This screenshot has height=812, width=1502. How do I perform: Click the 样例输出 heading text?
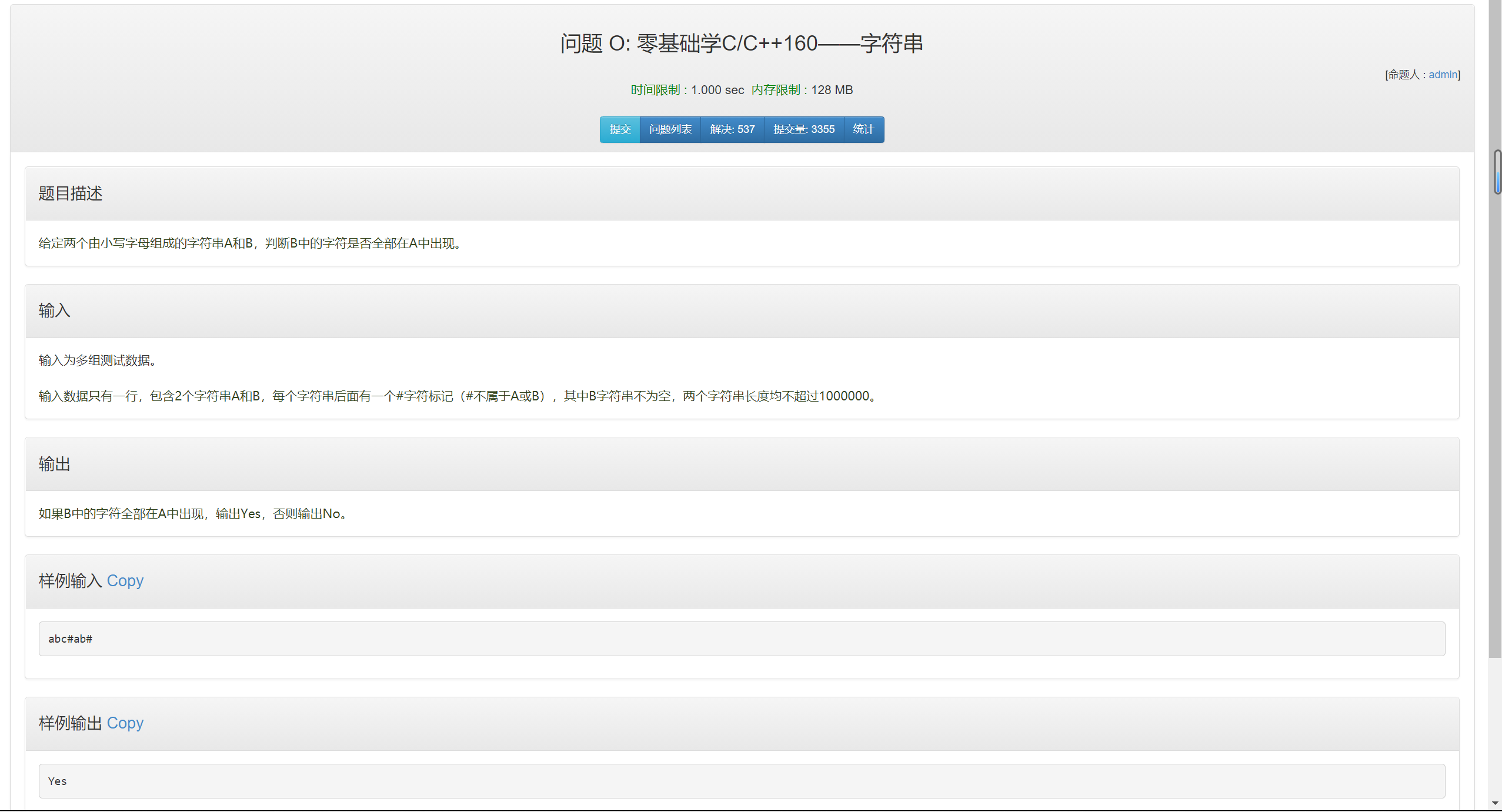(x=70, y=723)
